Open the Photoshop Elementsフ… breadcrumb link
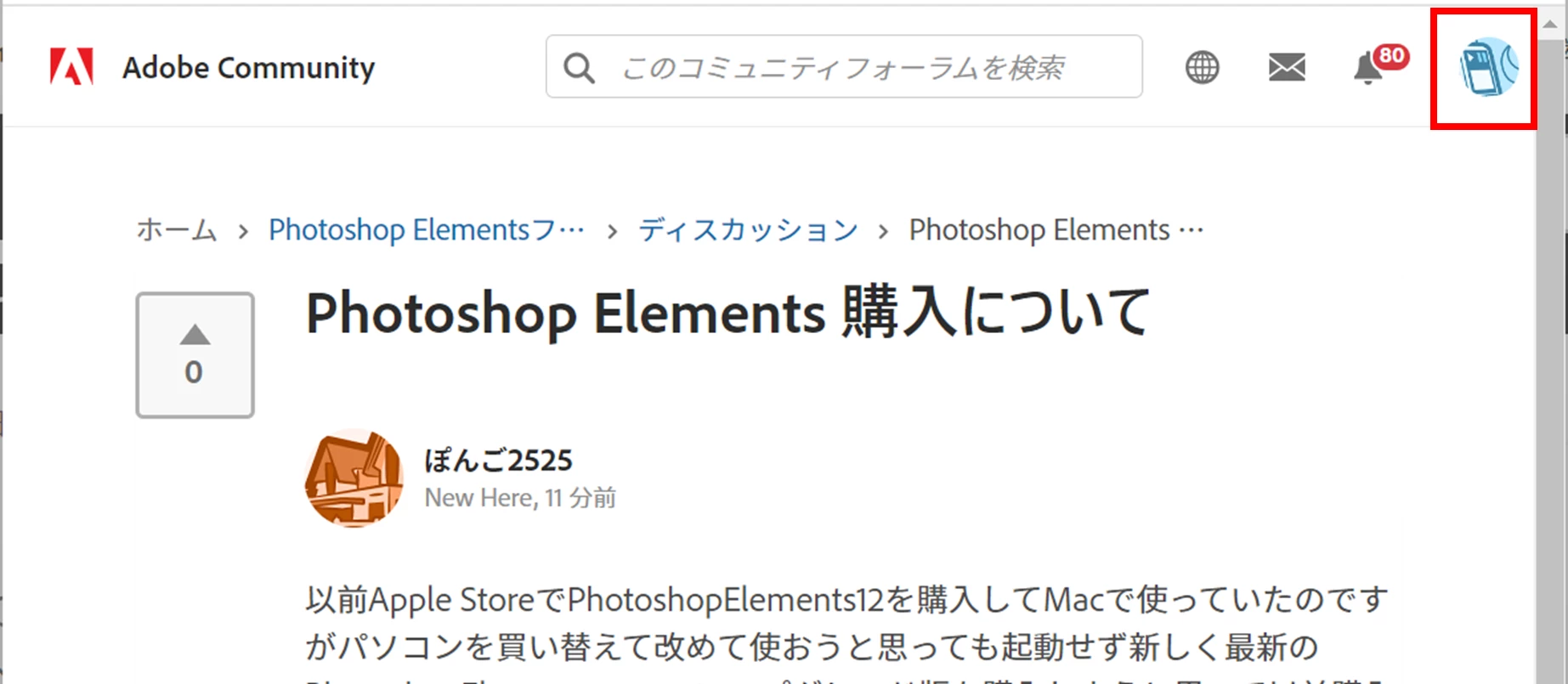This screenshot has width=1568, height=684. click(x=427, y=230)
